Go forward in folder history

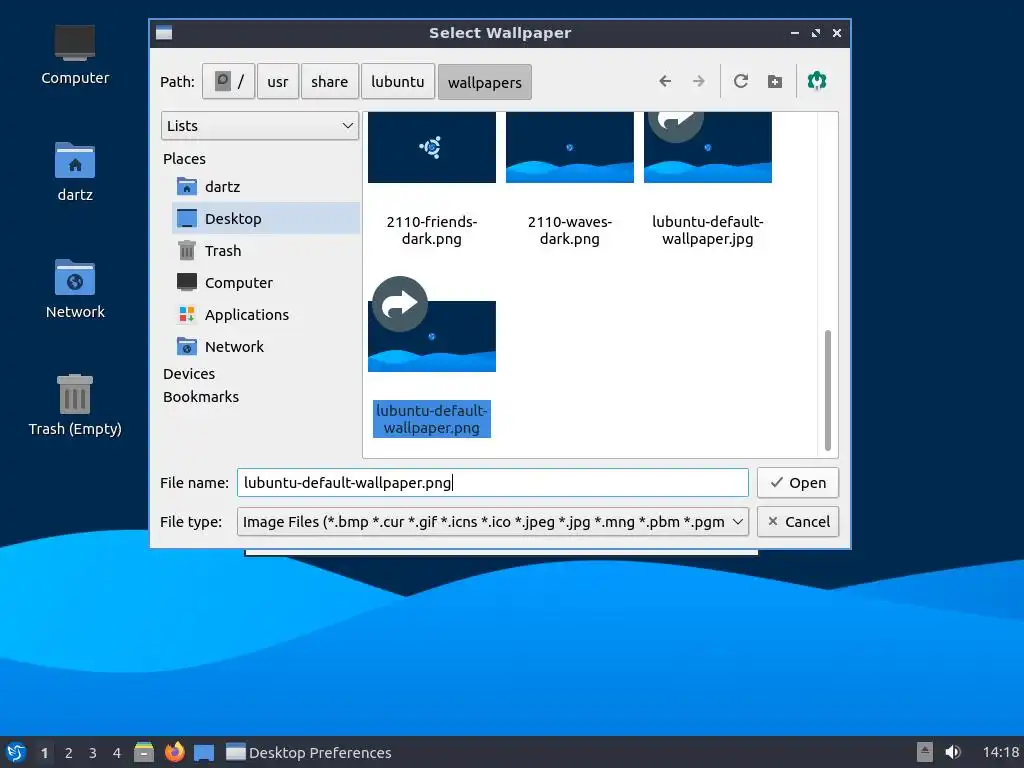(x=699, y=82)
